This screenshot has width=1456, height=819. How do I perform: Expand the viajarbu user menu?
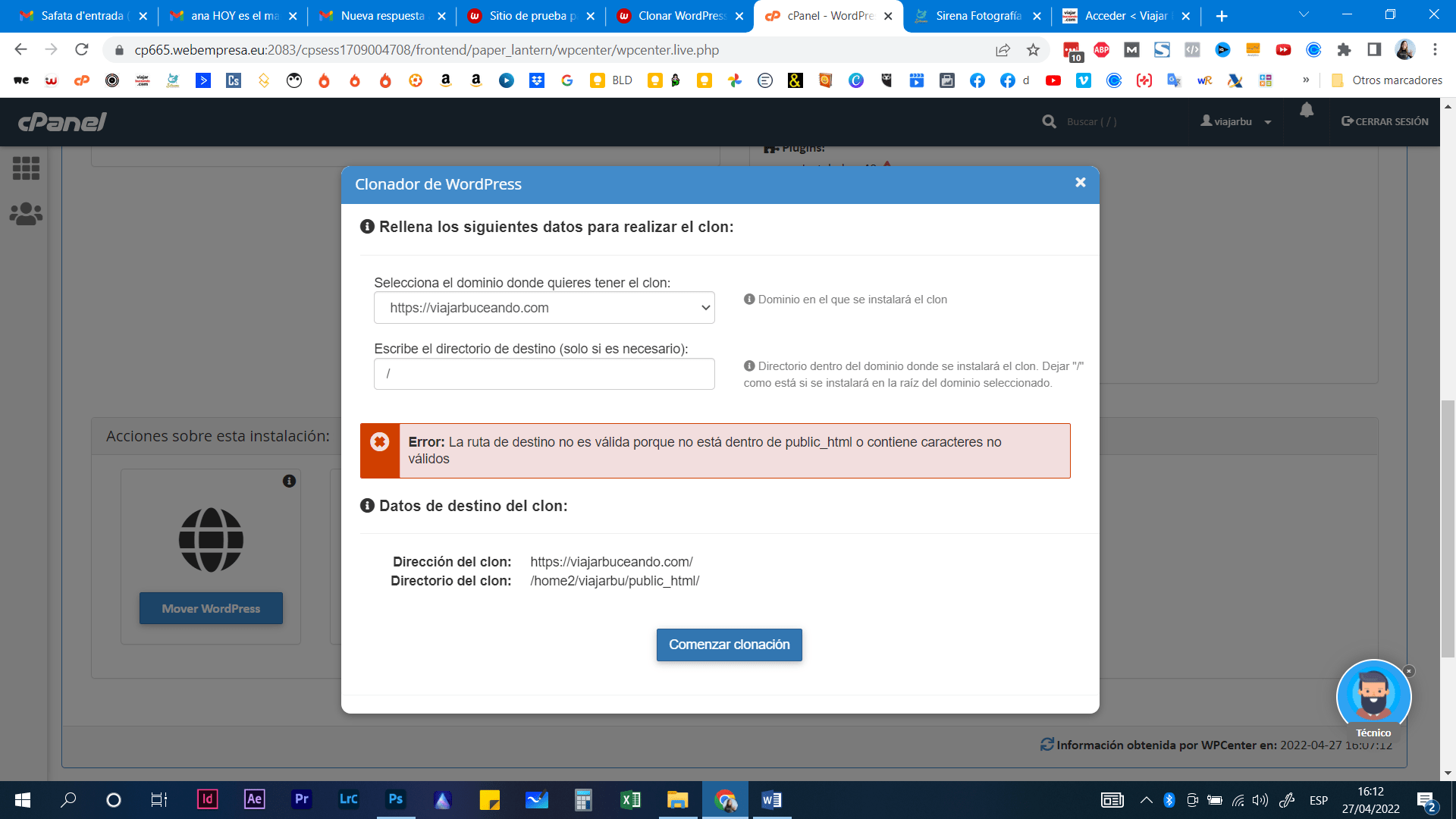tap(1235, 121)
